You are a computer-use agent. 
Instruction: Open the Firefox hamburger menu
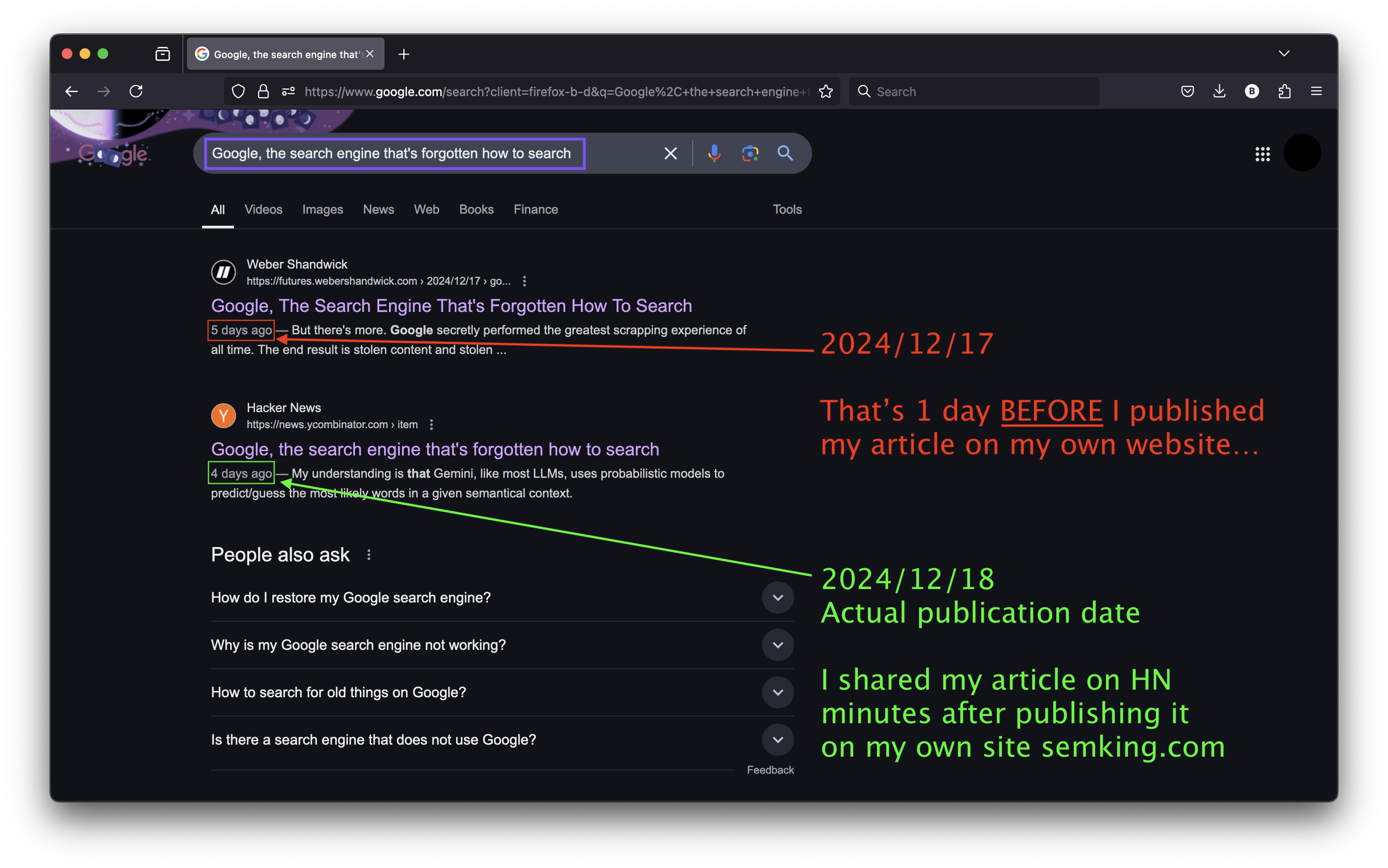[1316, 91]
